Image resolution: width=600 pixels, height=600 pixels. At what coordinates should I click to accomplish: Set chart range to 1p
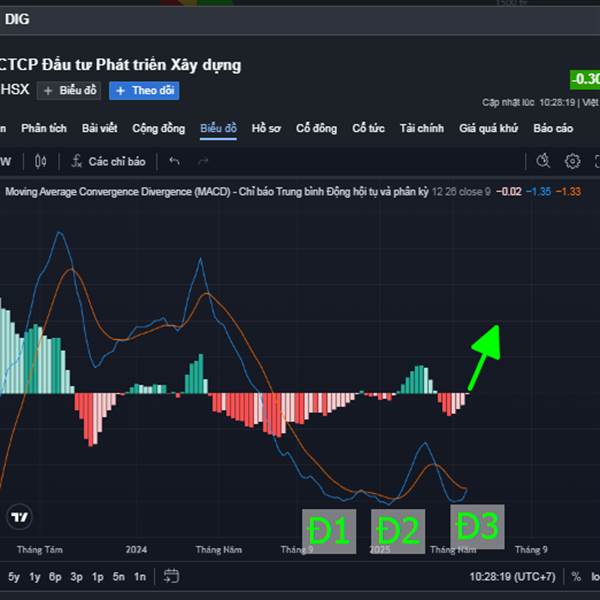tap(98, 577)
